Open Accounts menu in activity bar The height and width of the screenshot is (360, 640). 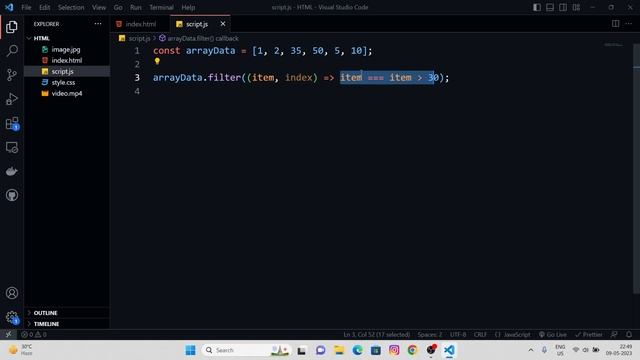12,293
